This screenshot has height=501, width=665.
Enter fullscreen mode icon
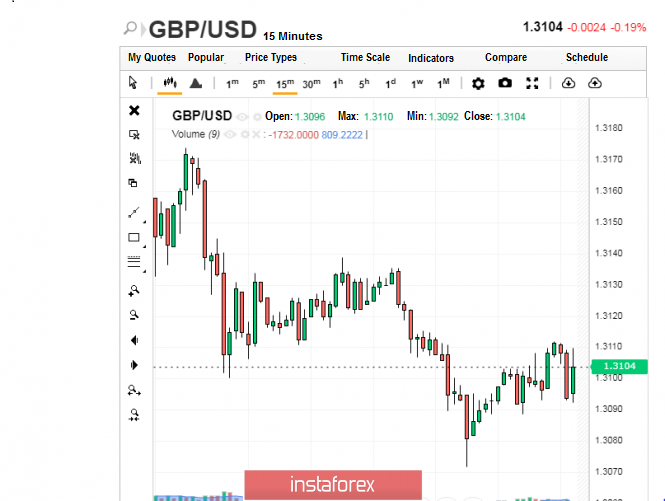[x=532, y=83]
